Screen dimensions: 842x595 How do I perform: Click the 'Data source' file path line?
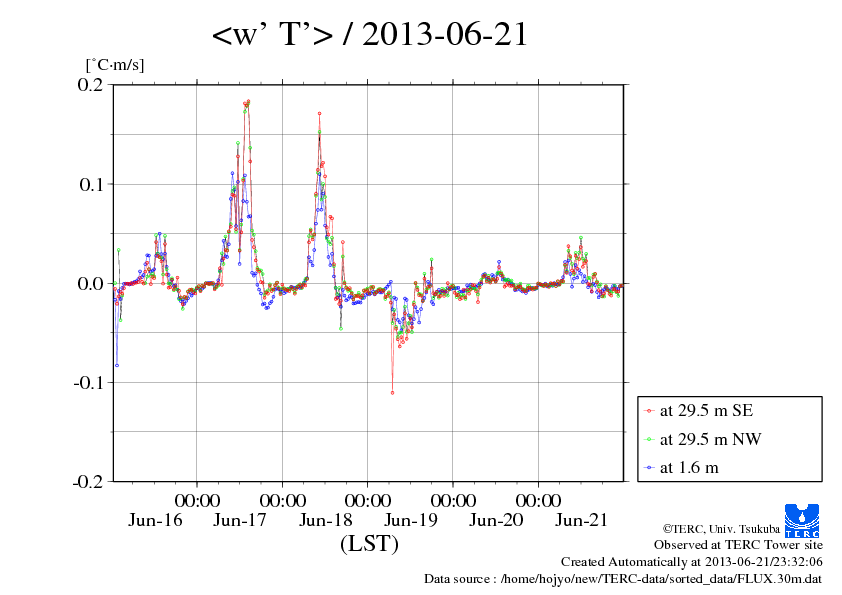click(x=623, y=579)
